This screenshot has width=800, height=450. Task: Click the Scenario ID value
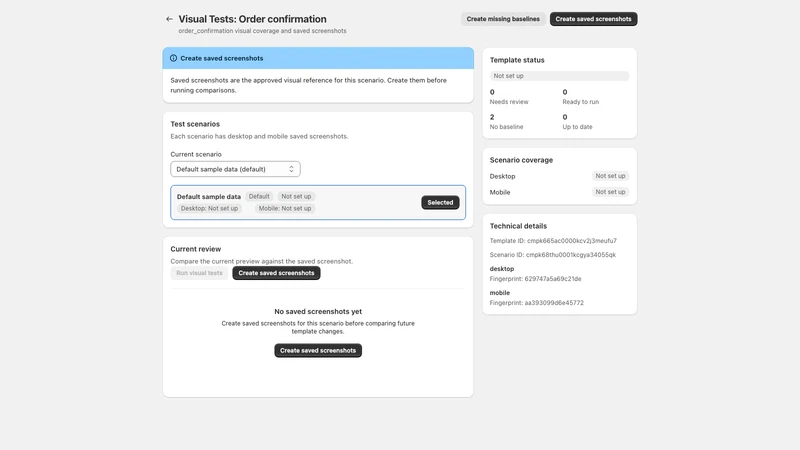(x=571, y=255)
